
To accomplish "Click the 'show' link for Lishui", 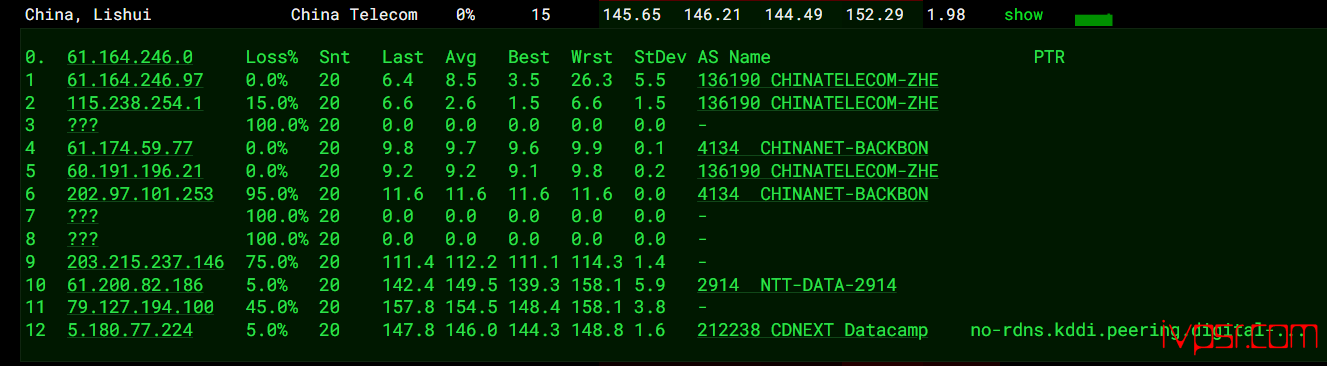I will (1023, 15).
